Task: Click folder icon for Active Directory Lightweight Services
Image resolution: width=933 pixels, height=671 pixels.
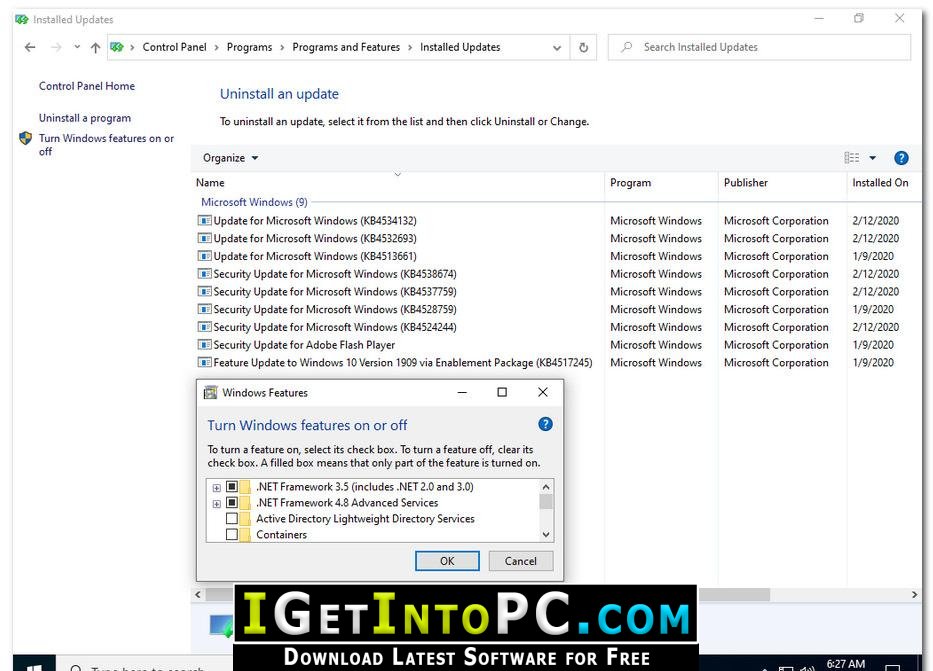Action: [245, 519]
